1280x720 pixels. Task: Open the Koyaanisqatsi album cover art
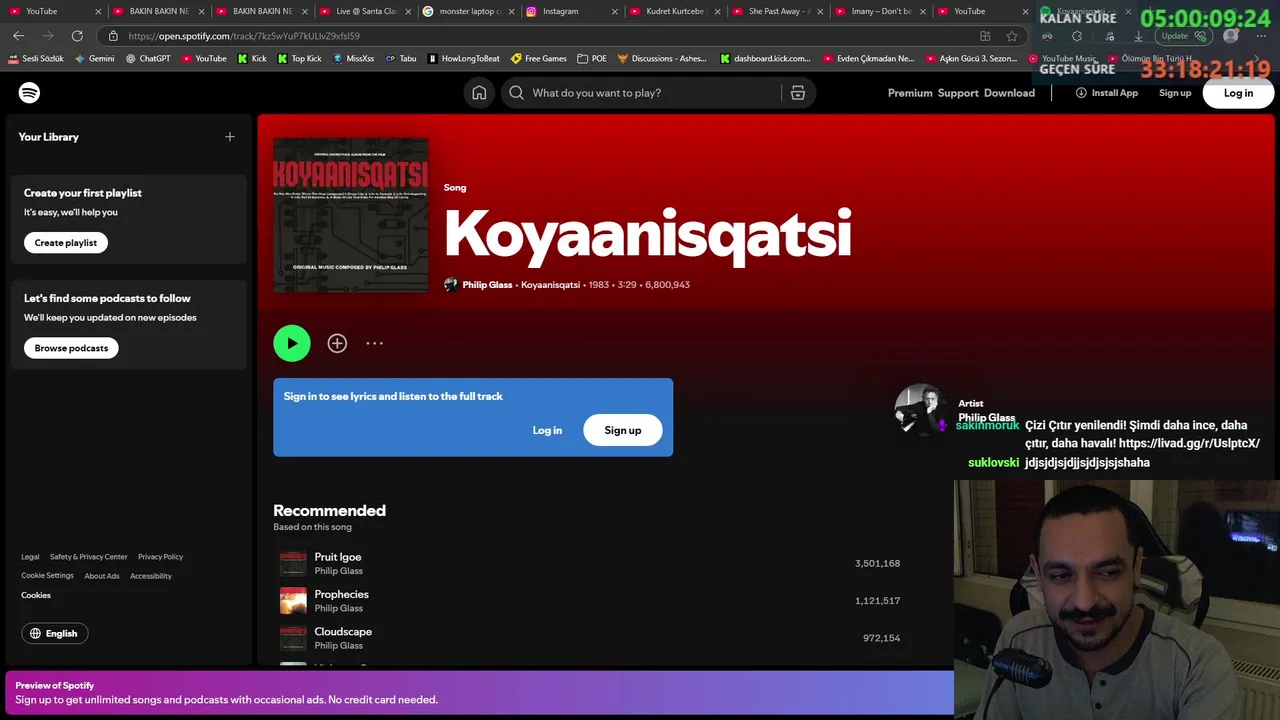351,215
